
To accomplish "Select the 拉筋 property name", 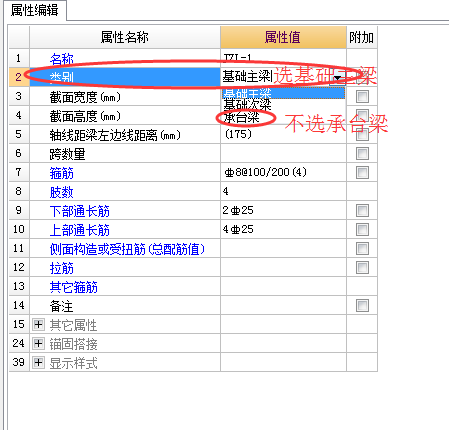I will [x=61, y=268].
